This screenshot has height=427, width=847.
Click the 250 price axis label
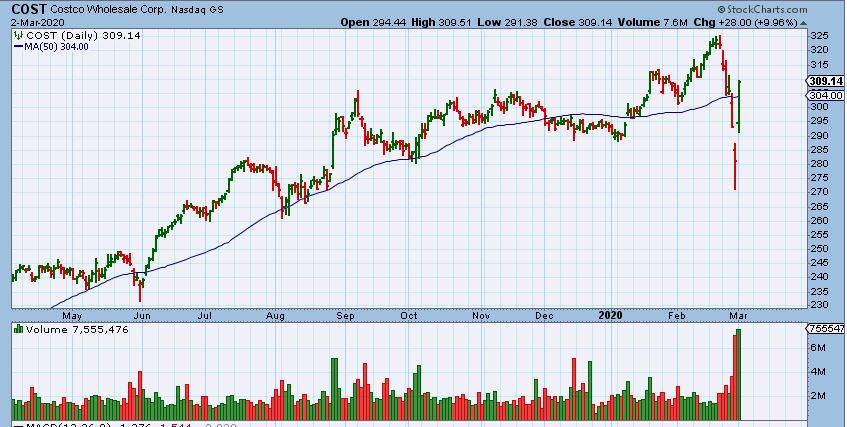[x=819, y=248]
